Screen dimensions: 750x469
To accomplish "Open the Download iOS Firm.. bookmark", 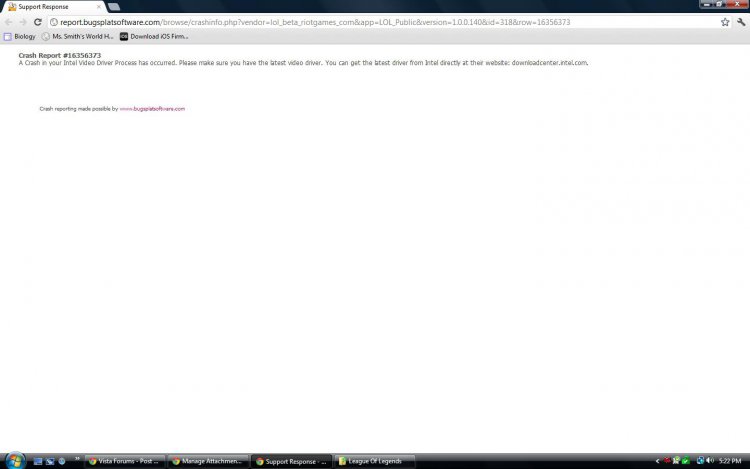I will [154, 36].
